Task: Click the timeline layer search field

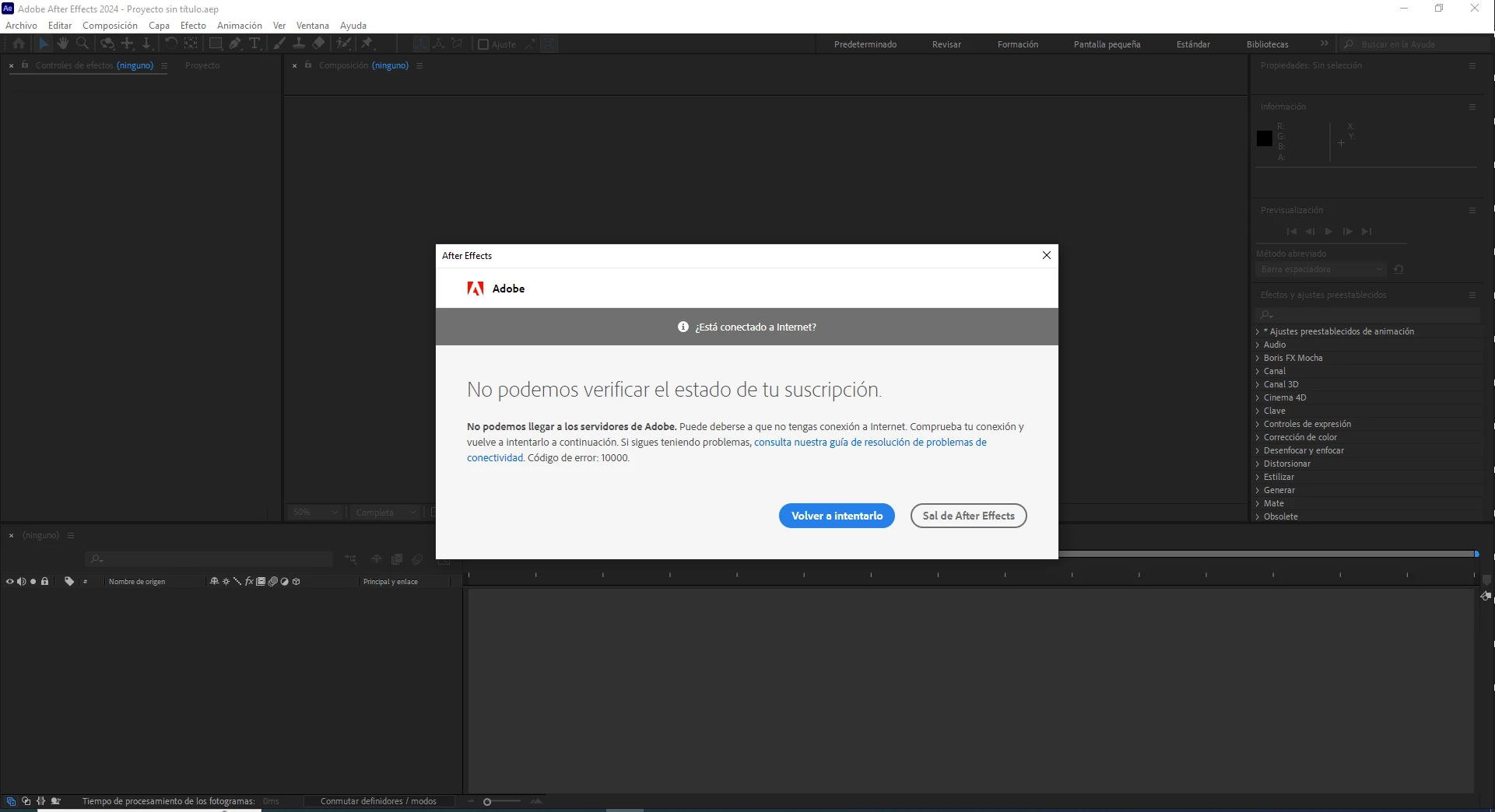Action: (209, 558)
